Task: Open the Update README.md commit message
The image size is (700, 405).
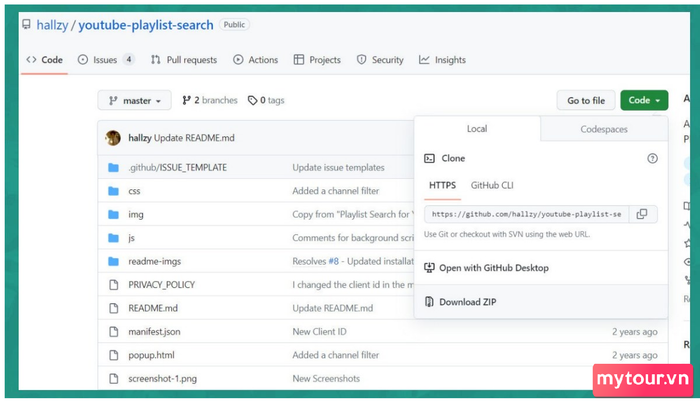Action: (194, 138)
